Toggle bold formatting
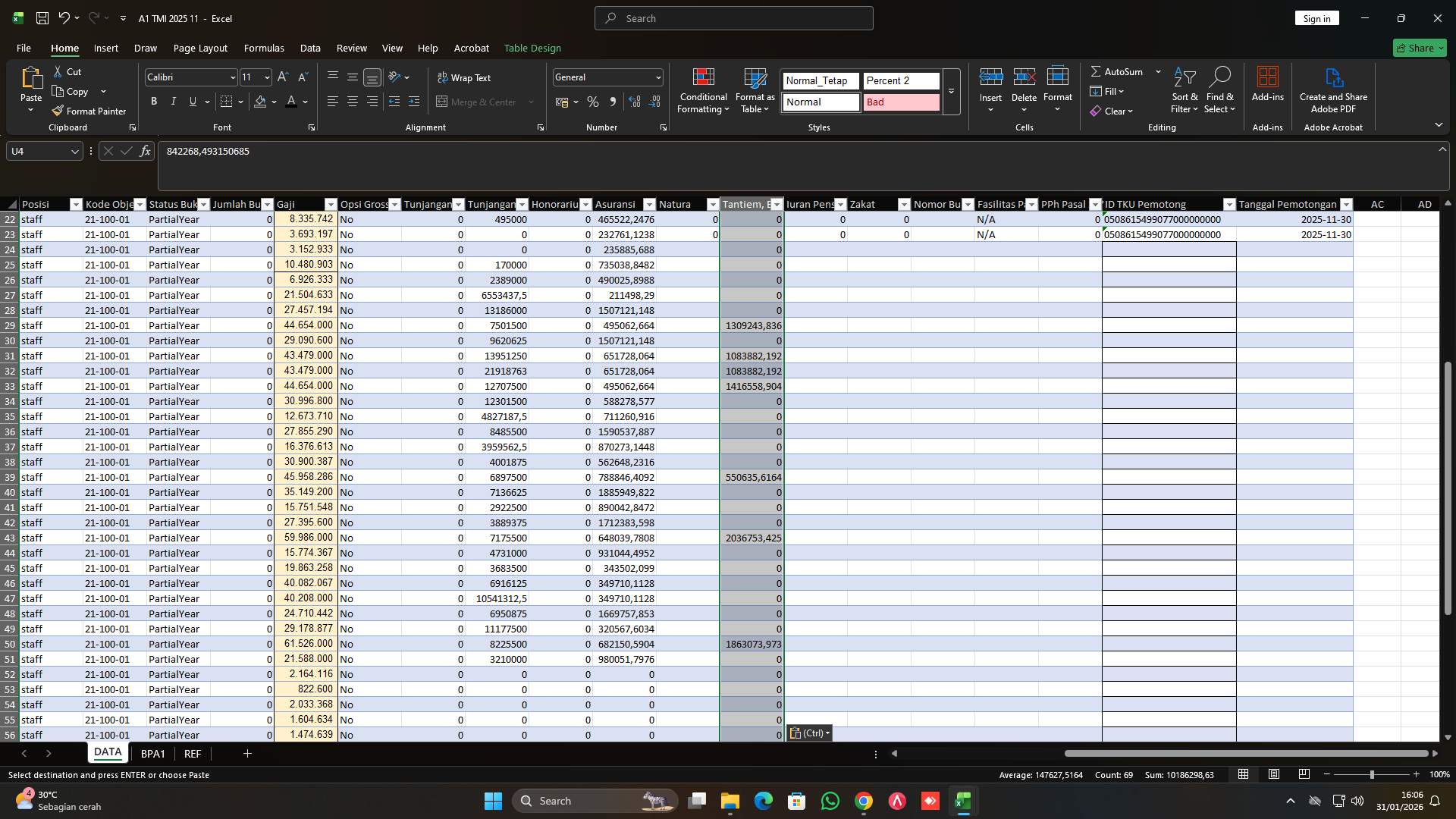This screenshot has width=1456, height=819. pos(153,101)
